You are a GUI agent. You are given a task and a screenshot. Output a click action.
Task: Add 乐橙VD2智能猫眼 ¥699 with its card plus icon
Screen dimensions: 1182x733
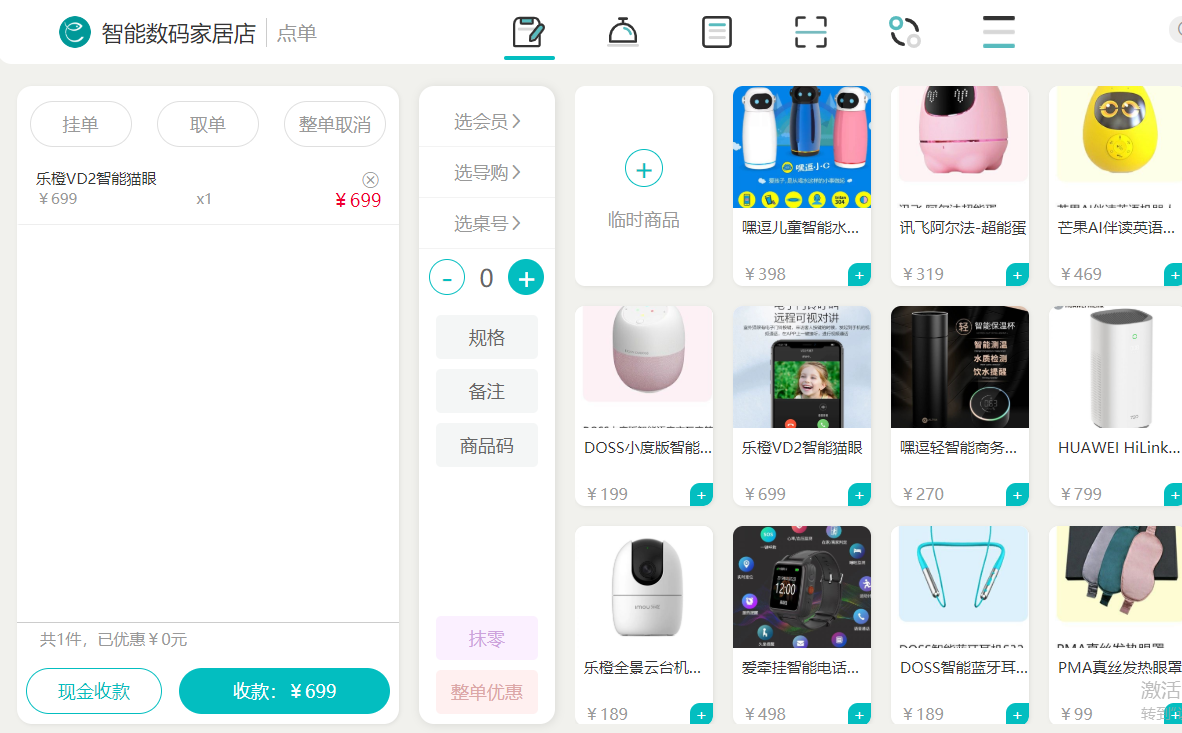tap(859, 495)
